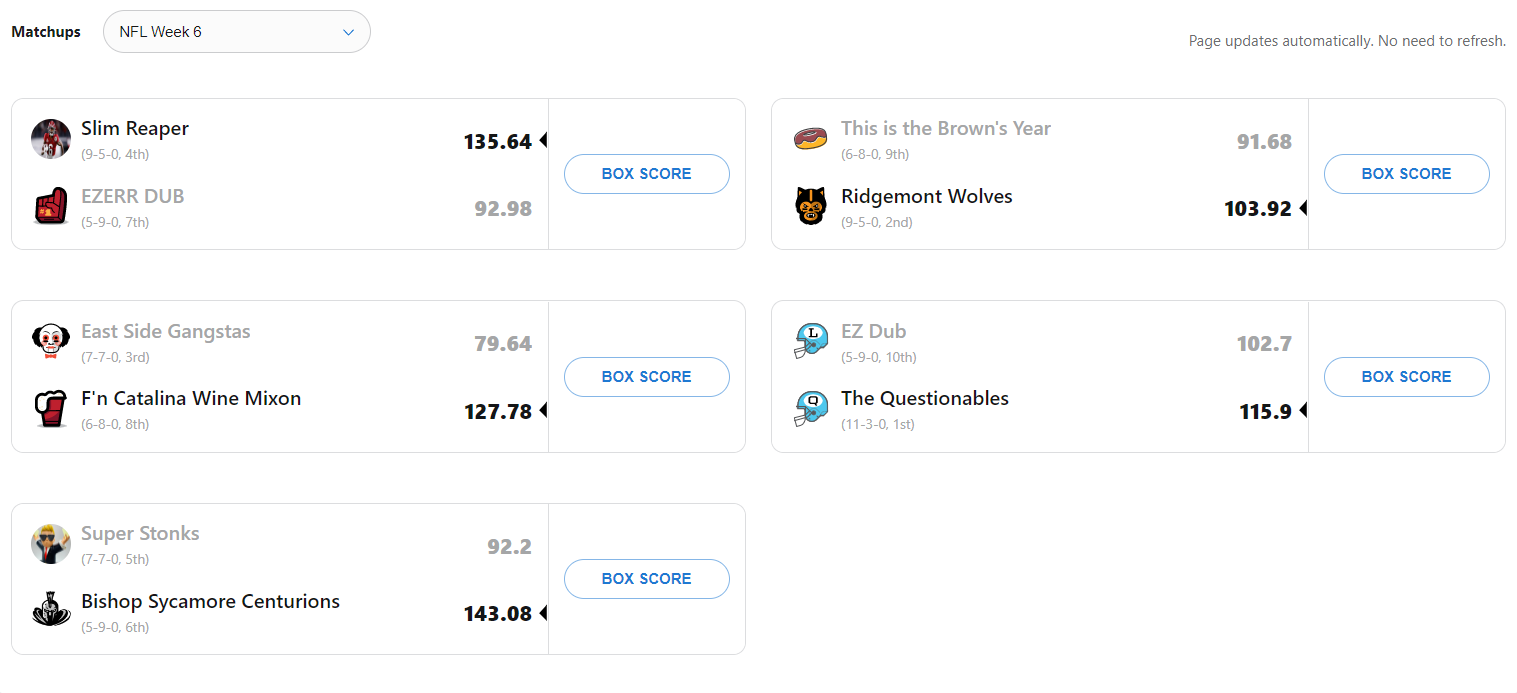Click F'n Catalina Wine Mixon cup logo
This screenshot has width=1517, height=693.
pyautogui.click(x=50, y=409)
